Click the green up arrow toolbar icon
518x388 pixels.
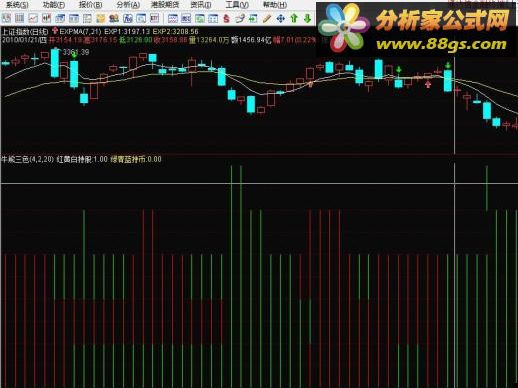[x=294, y=18]
